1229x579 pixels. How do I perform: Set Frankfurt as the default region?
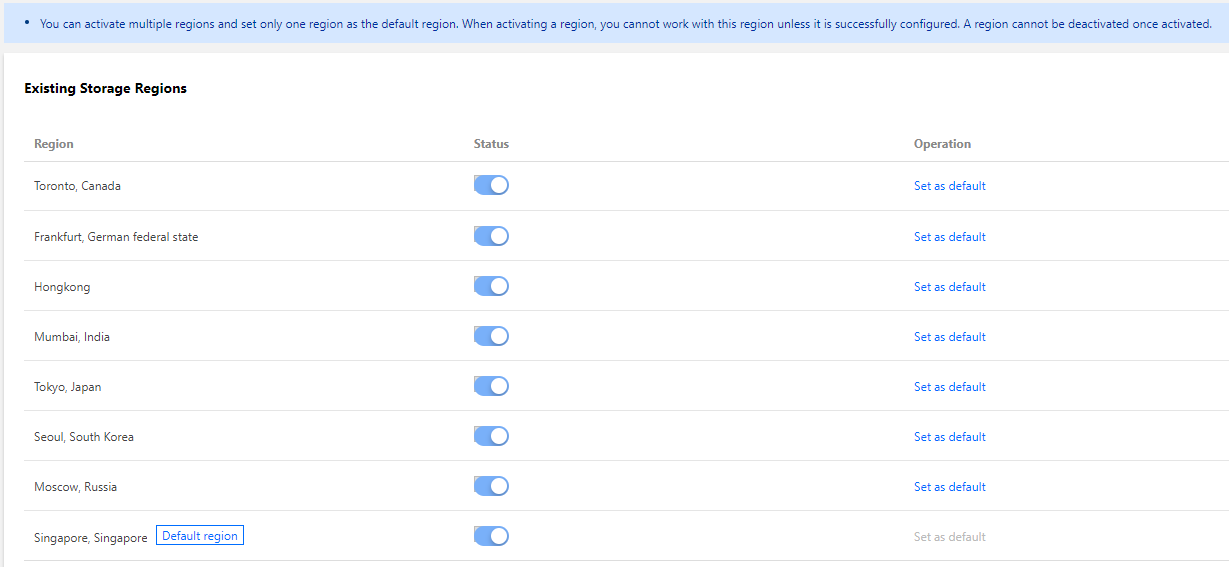tap(949, 237)
